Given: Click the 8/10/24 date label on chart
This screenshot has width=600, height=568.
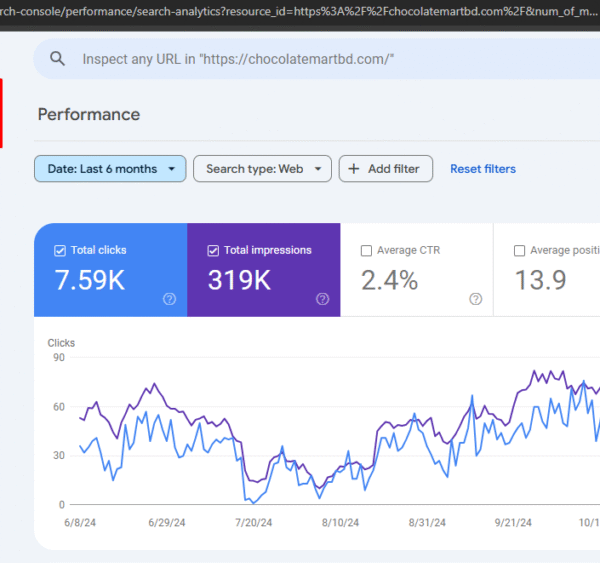Looking at the screenshot, I should pyautogui.click(x=340, y=522).
